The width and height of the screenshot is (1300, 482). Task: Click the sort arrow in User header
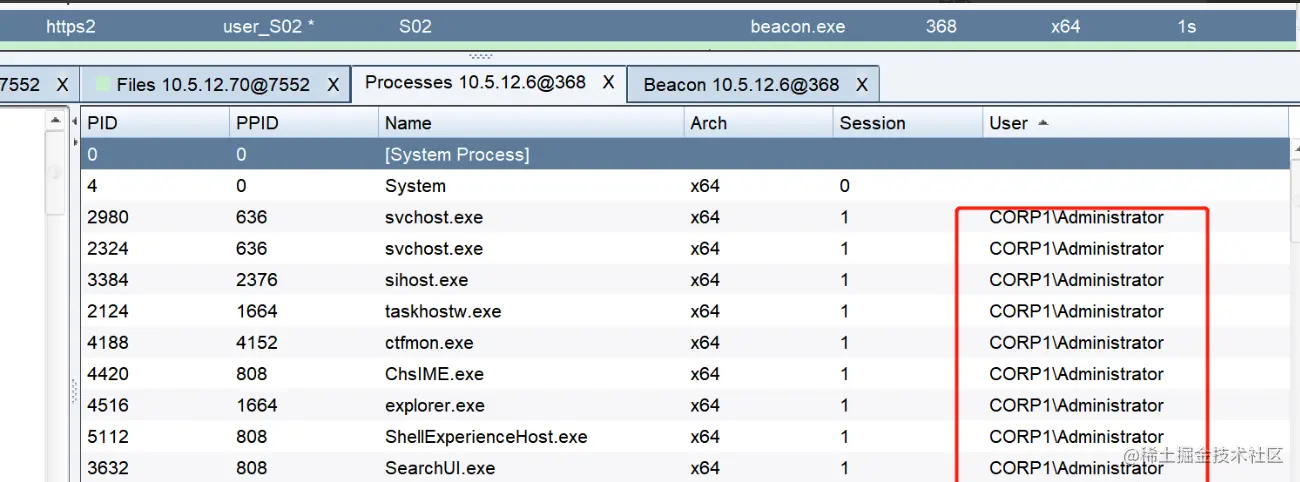pos(1044,123)
